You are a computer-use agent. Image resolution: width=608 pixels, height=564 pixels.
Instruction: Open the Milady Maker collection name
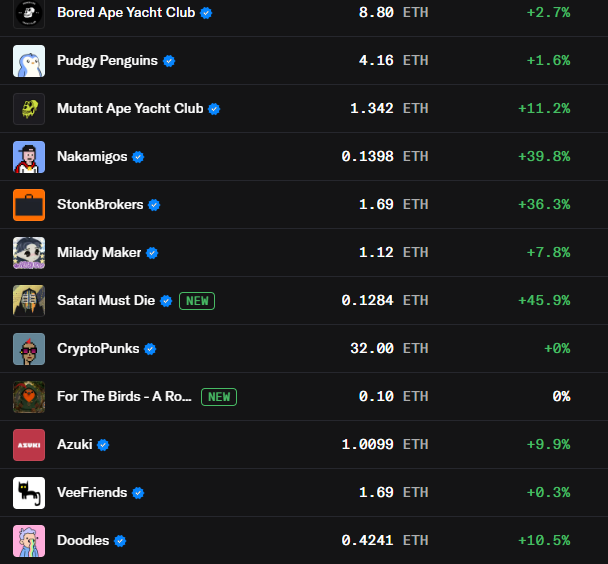(99, 253)
